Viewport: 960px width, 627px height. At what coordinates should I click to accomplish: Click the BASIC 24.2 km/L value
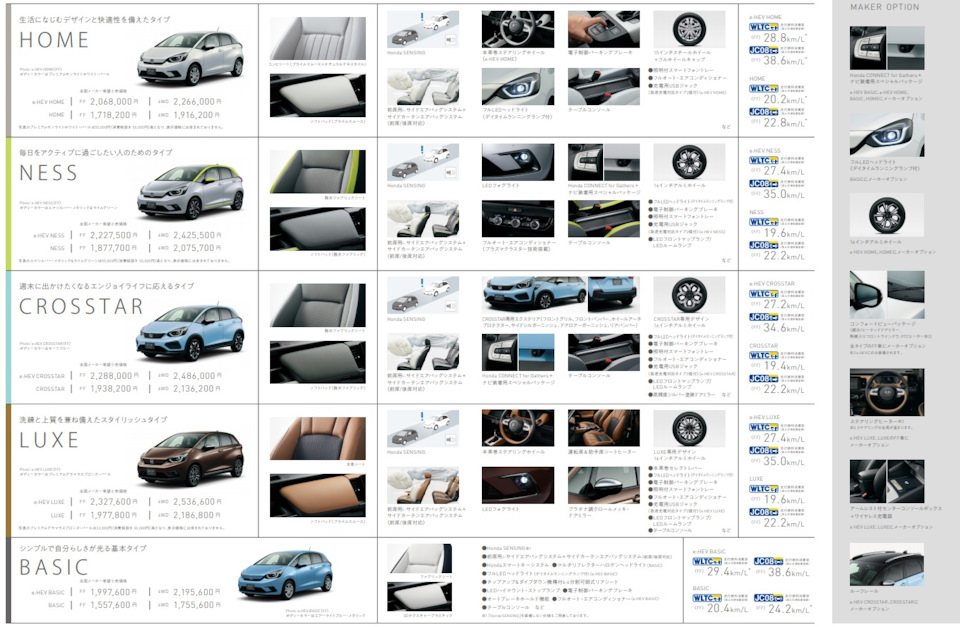point(790,609)
